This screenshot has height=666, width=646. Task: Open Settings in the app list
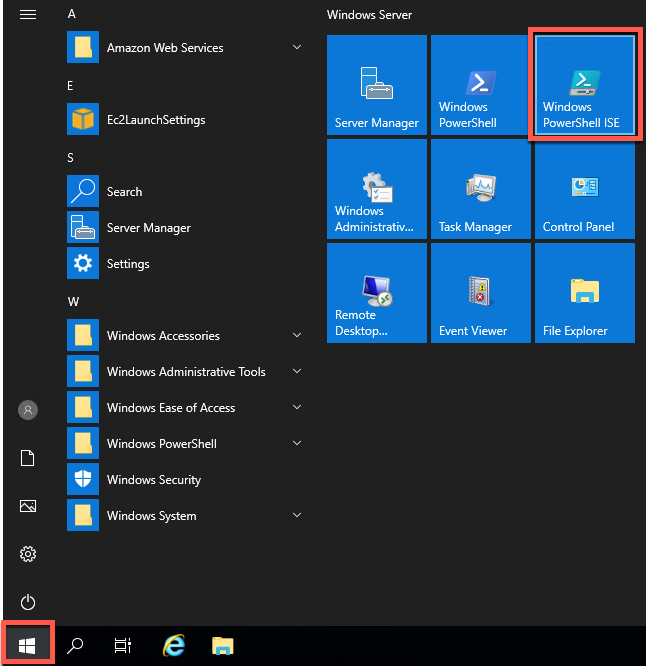click(x=186, y=264)
